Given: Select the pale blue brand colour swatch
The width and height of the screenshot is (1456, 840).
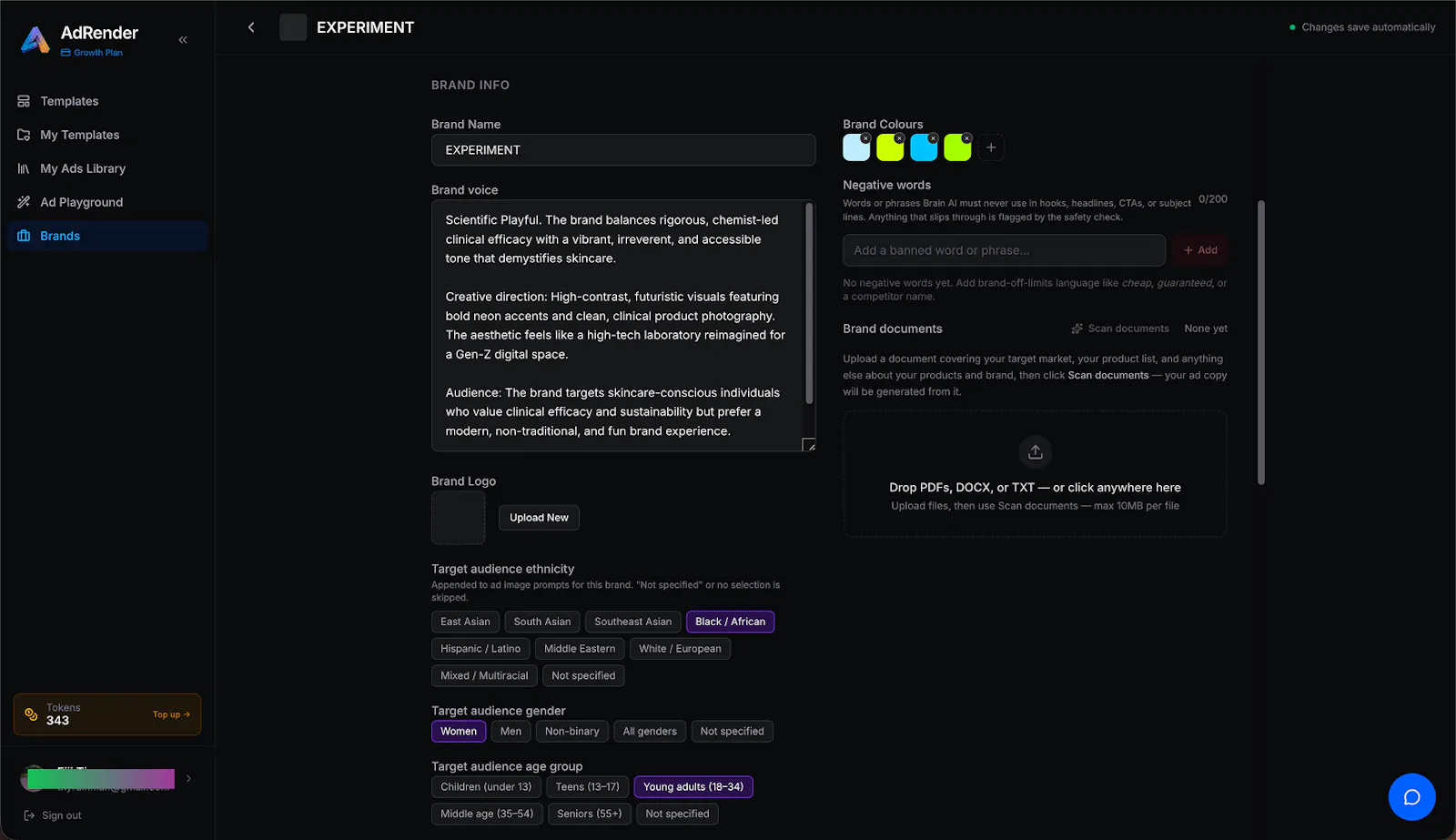Looking at the screenshot, I should [855, 148].
